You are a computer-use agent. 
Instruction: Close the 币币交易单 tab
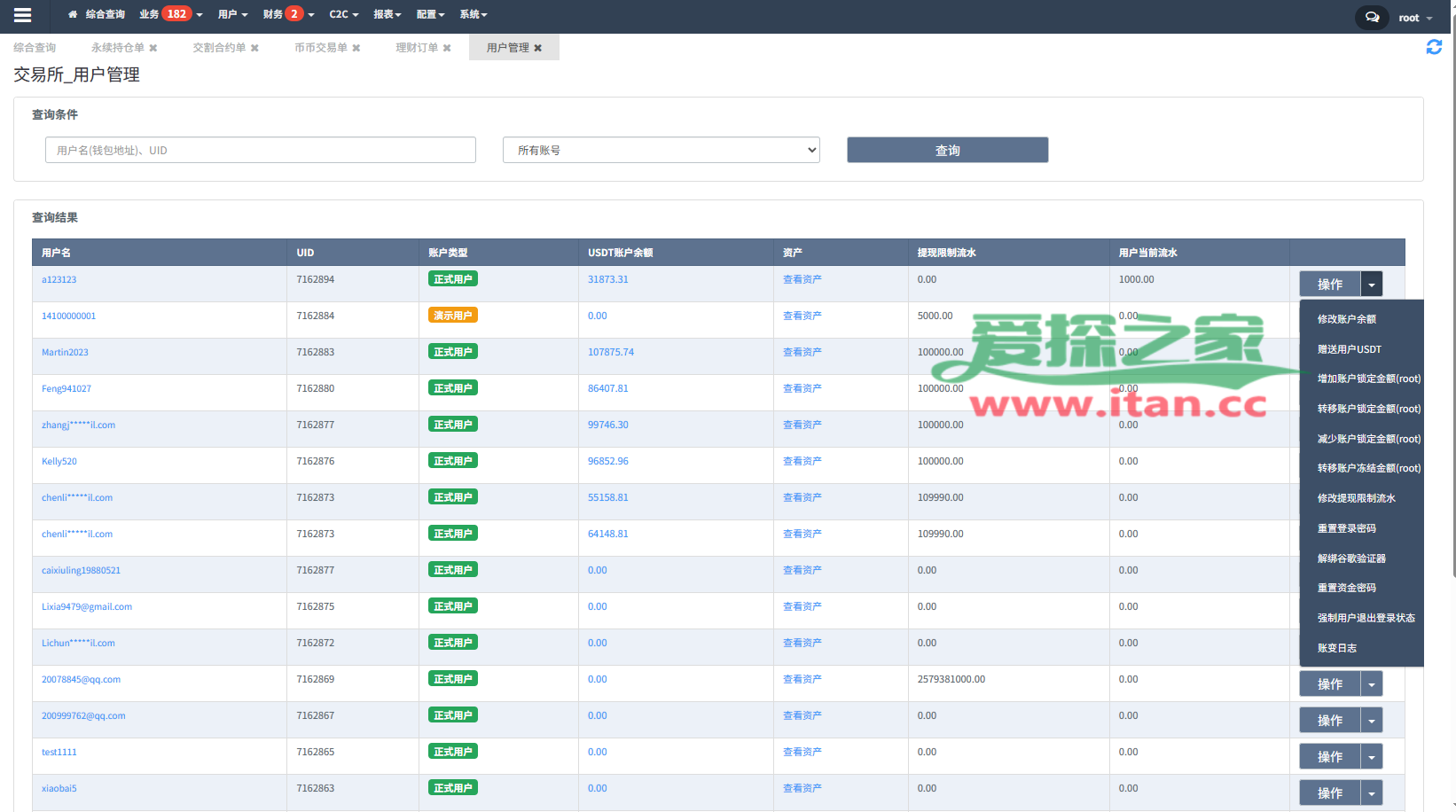click(x=356, y=48)
